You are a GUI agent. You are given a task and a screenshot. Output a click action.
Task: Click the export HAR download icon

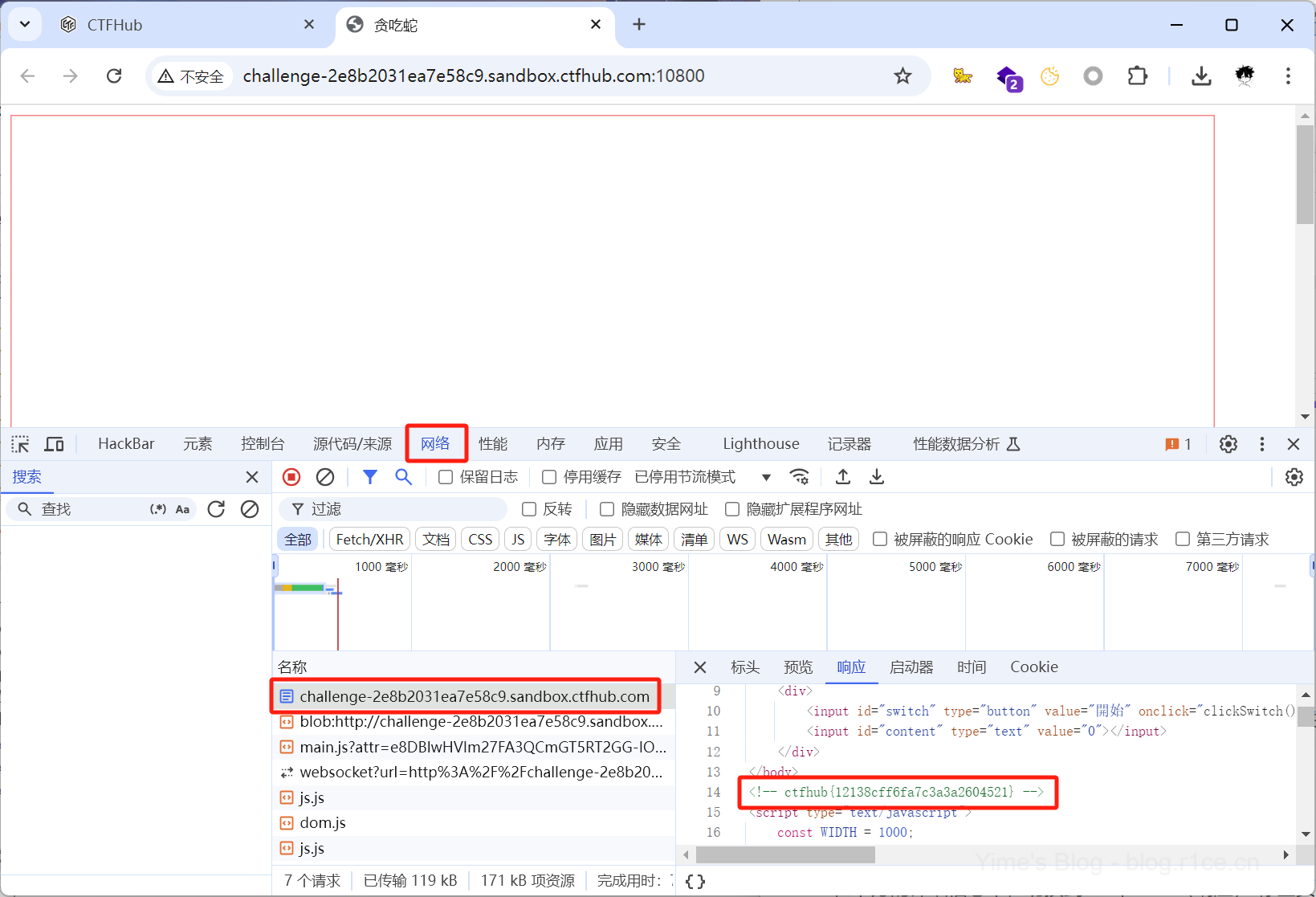click(877, 477)
